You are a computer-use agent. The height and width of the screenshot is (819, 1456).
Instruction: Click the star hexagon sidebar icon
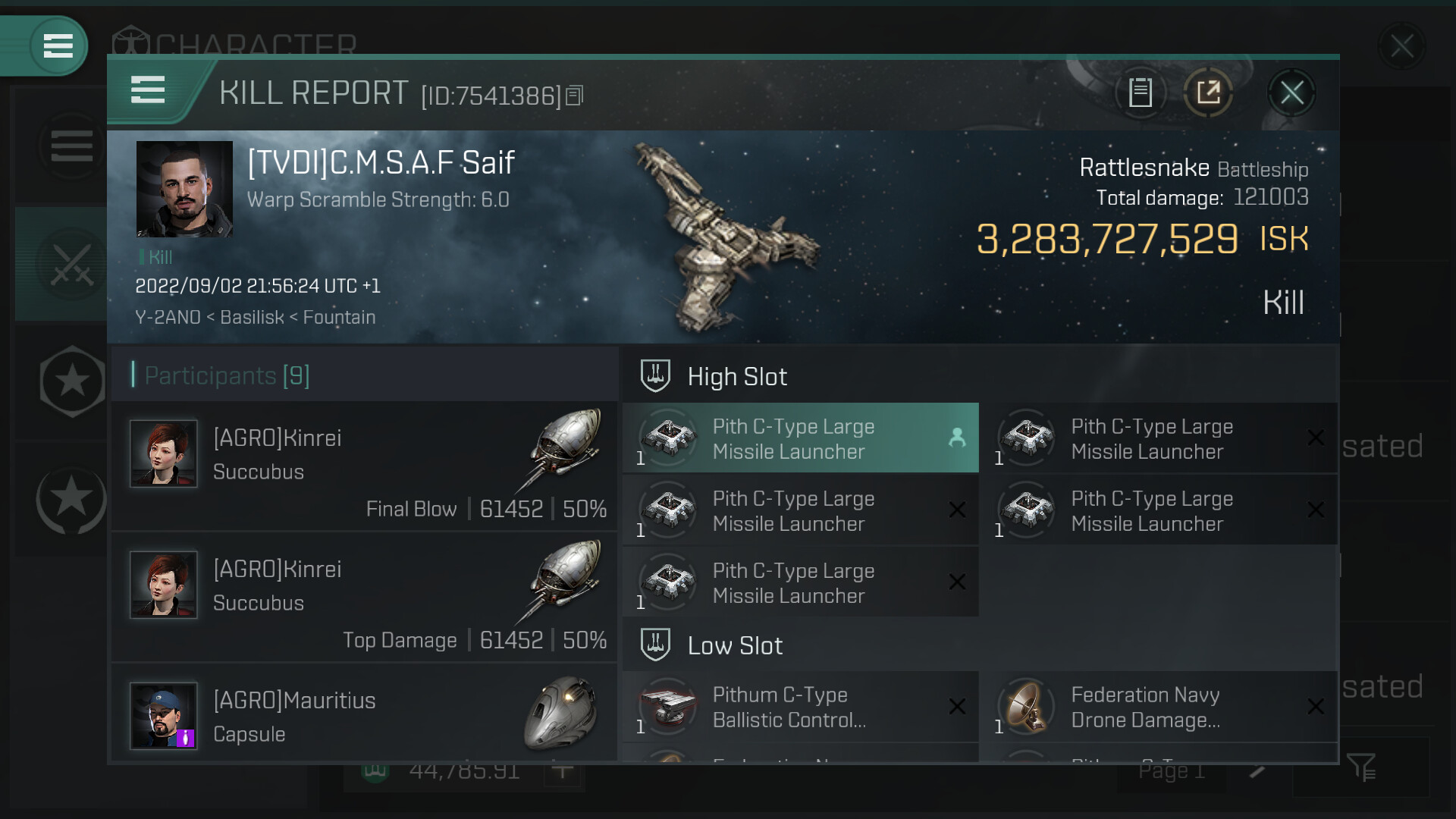(x=72, y=381)
